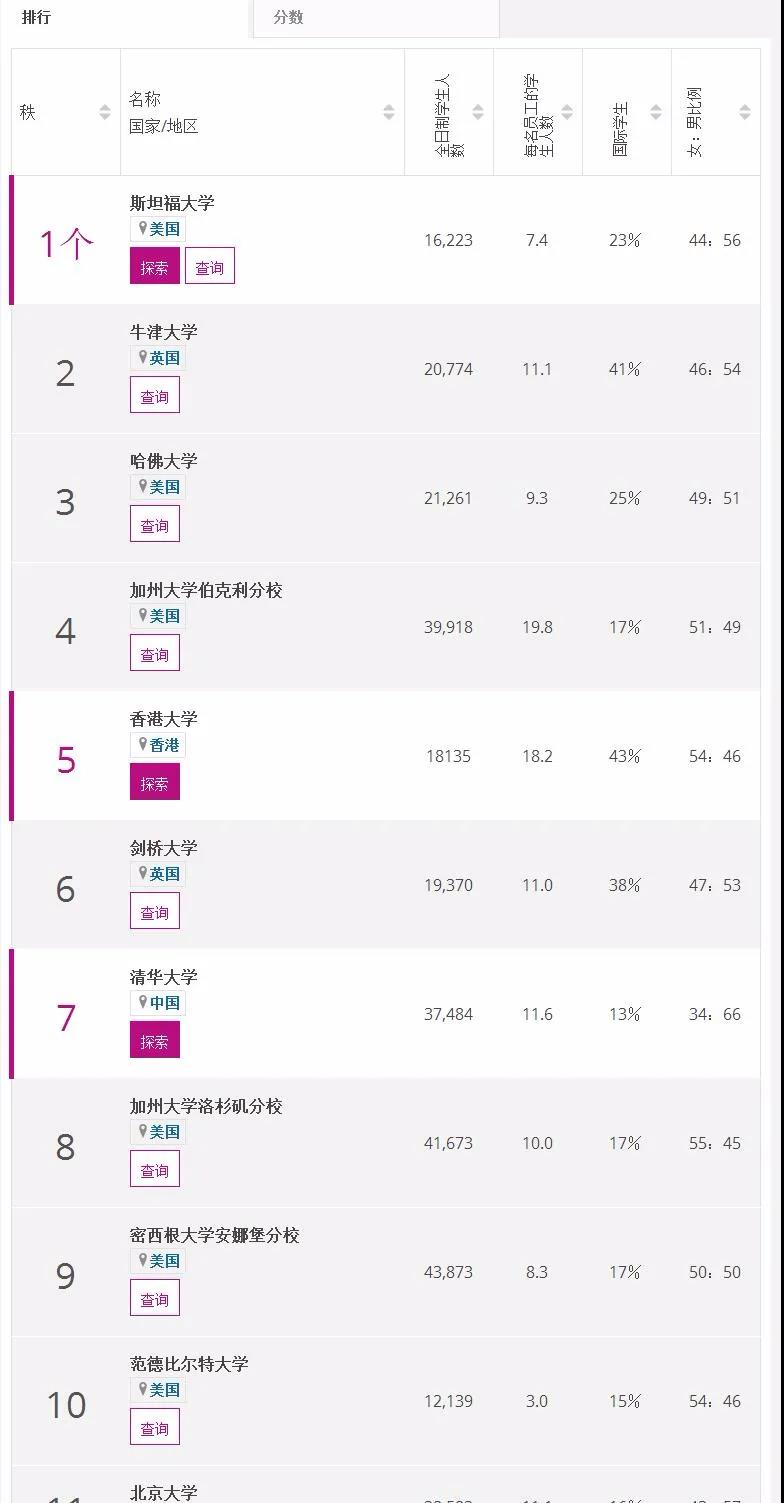This screenshot has height=1503, width=784.
Task: Sort by name/country column arrows
Action: 389,113
